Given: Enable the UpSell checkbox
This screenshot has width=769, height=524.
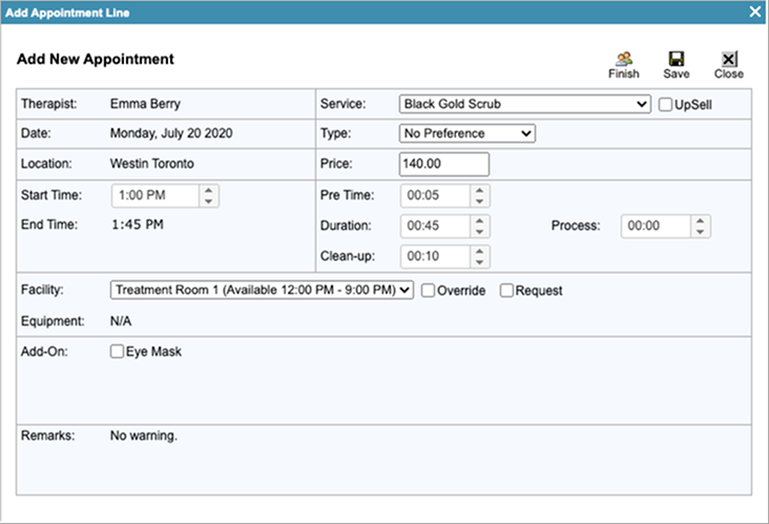Looking at the screenshot, I should click(665, 105).
